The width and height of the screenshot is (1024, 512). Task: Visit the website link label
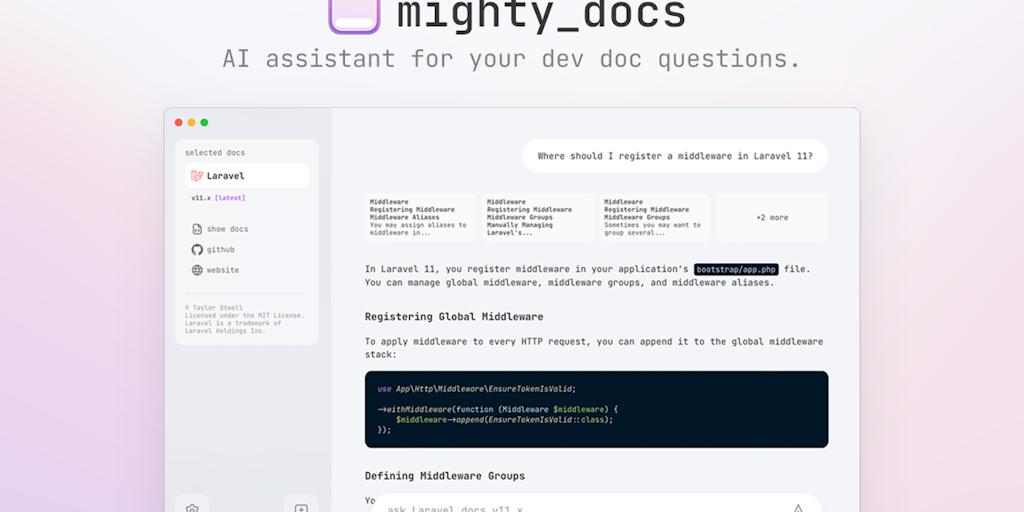coord(223,270)
